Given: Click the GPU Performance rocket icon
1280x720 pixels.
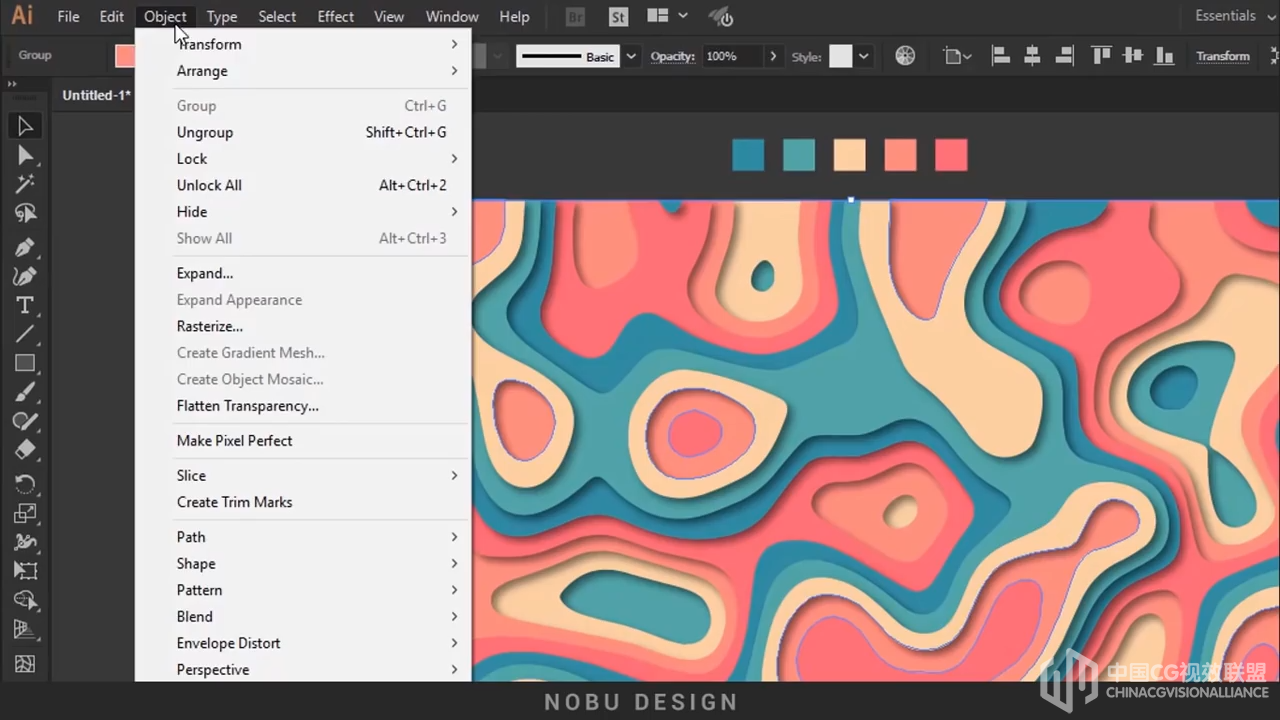Looking at the screenshot, I should click(721, 17).
